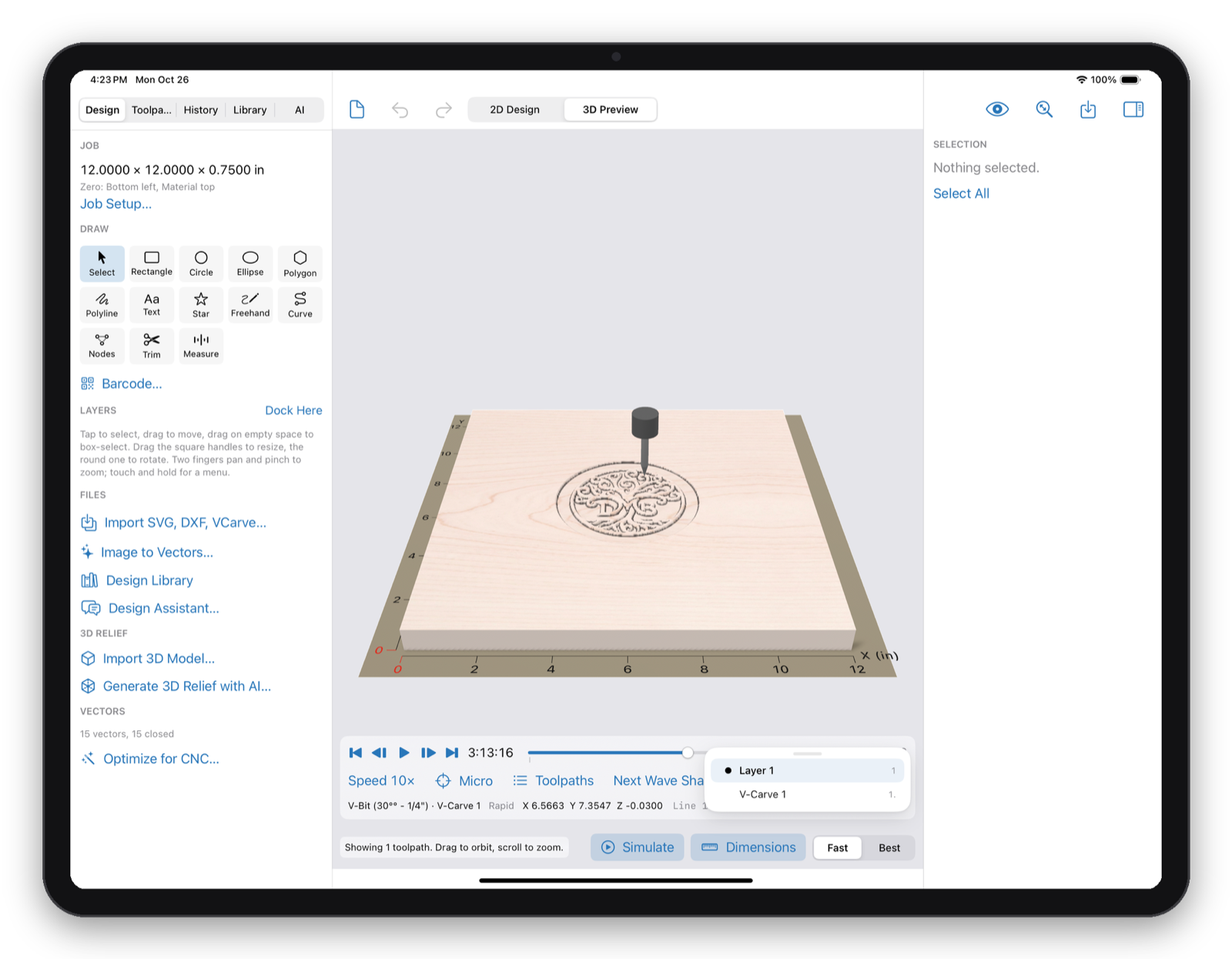Click the export download icon

[1088, 109]
